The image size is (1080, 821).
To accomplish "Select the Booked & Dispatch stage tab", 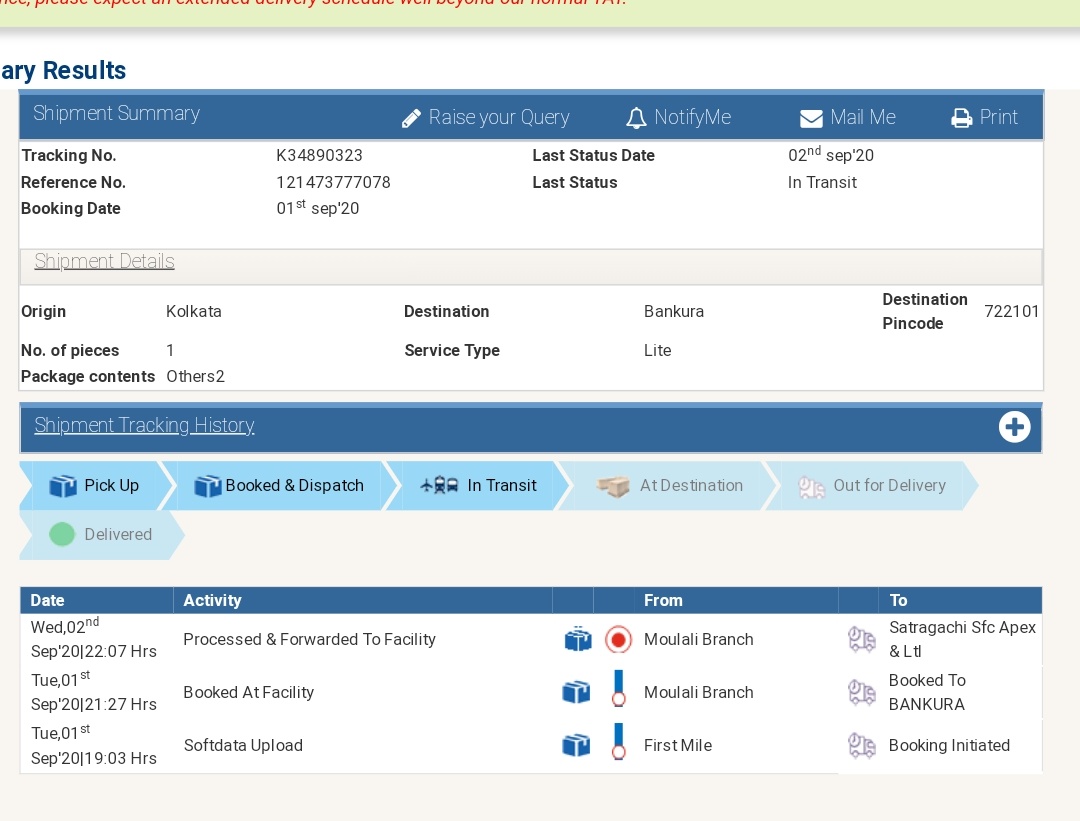I will tap(279, 486).
